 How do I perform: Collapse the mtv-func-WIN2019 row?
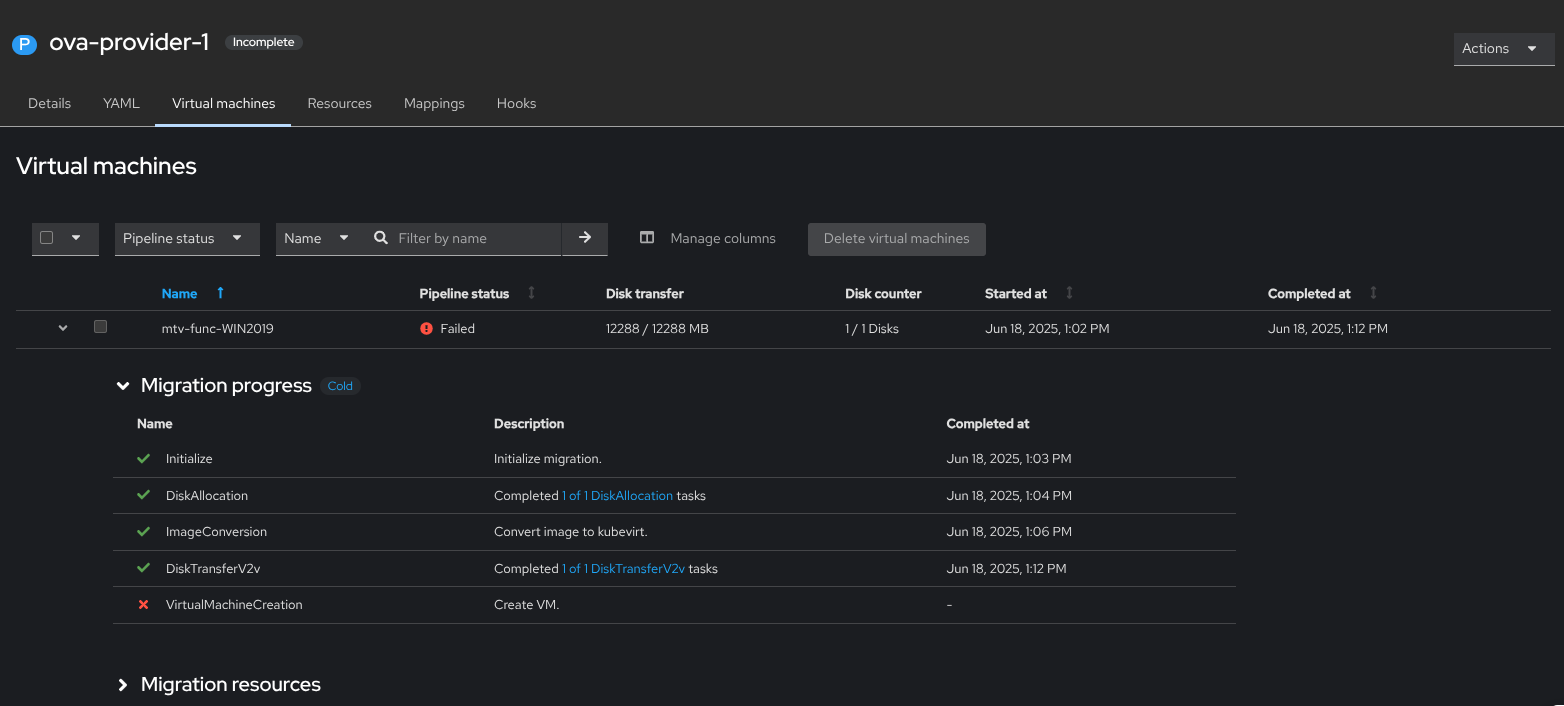click(63, 328)
